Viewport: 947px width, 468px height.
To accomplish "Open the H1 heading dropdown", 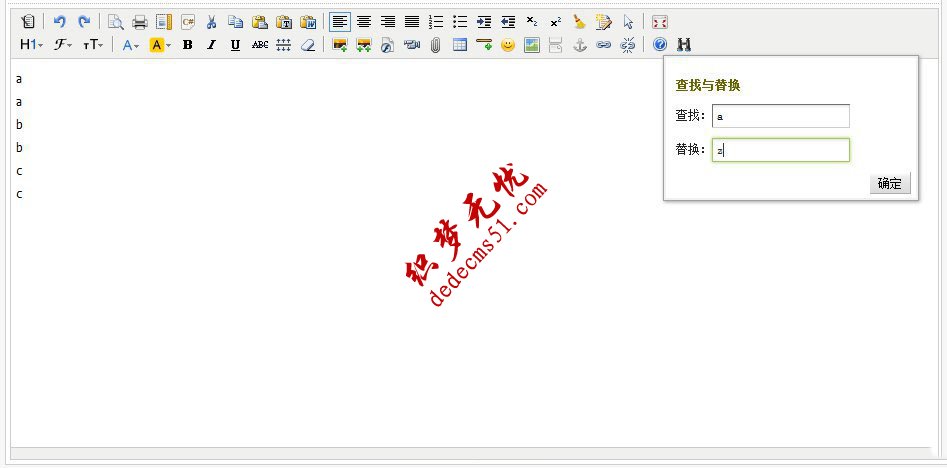I will [x=32, y=45].
